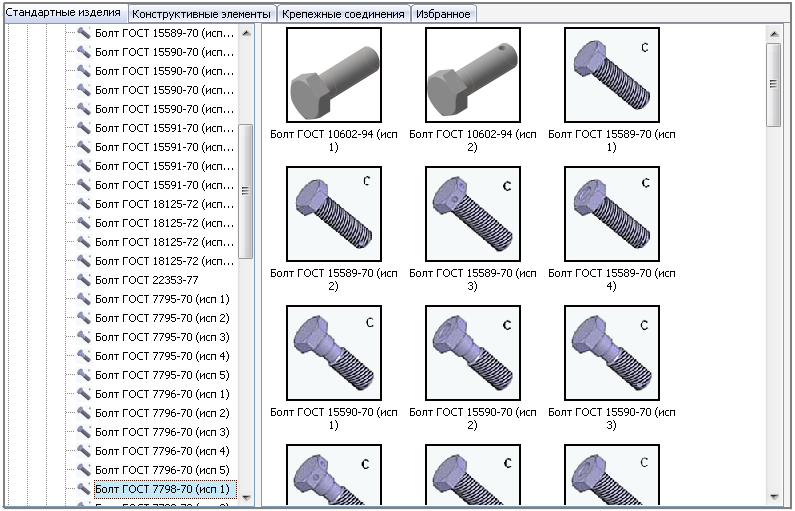Click bolt icon beside Болт ГОСТ 7796-70 (исп 2)
The height and width of the screenshot is (511, 795).
84,413
